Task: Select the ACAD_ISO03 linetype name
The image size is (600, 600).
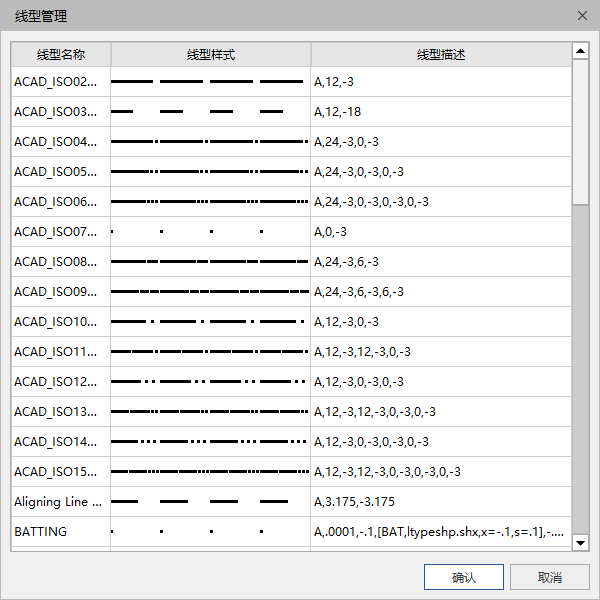Action: point(55,112)
